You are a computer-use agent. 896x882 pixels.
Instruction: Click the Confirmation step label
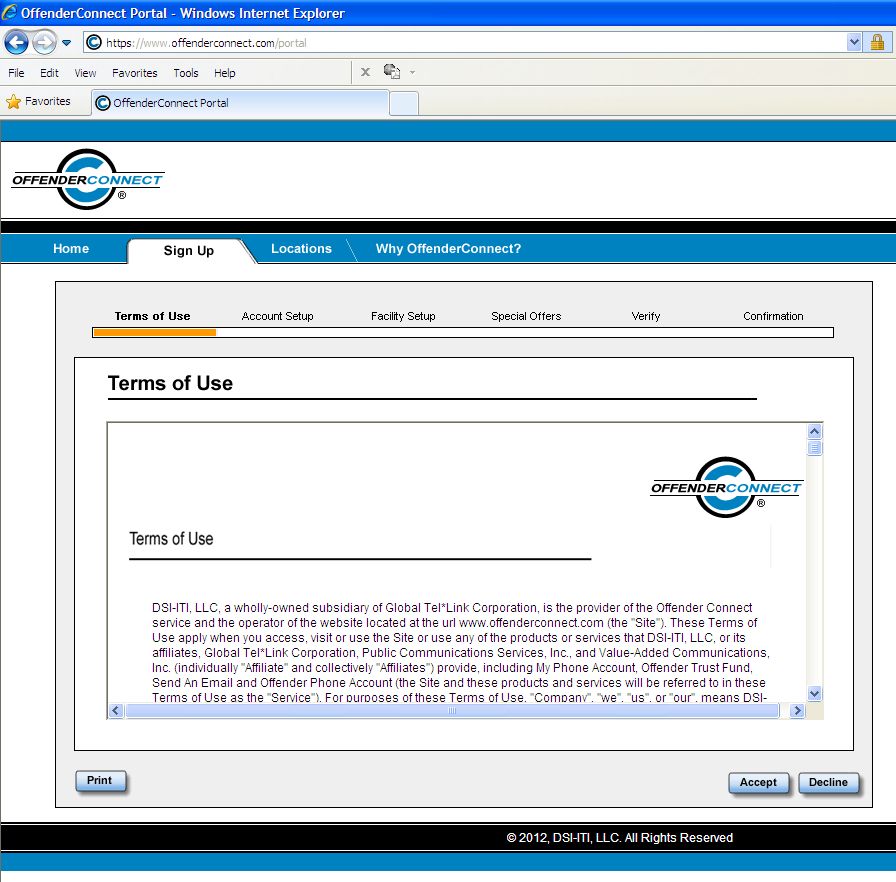click(x=773, y=316)
